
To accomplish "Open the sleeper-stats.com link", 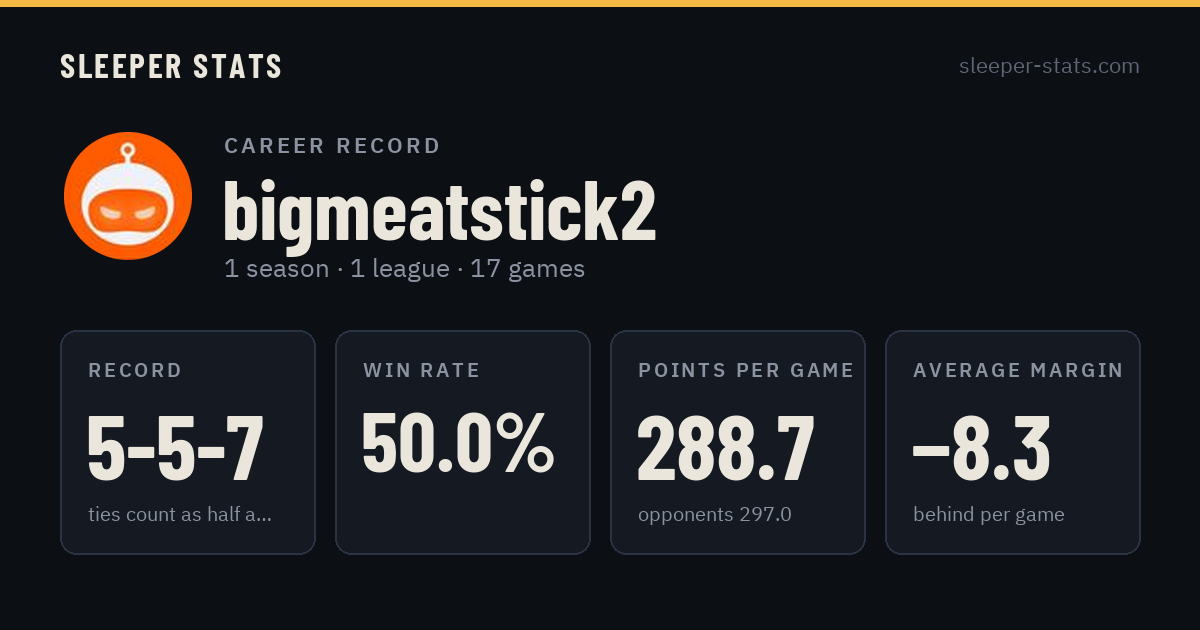I will pyautogui.click(x=1049, y=66).
